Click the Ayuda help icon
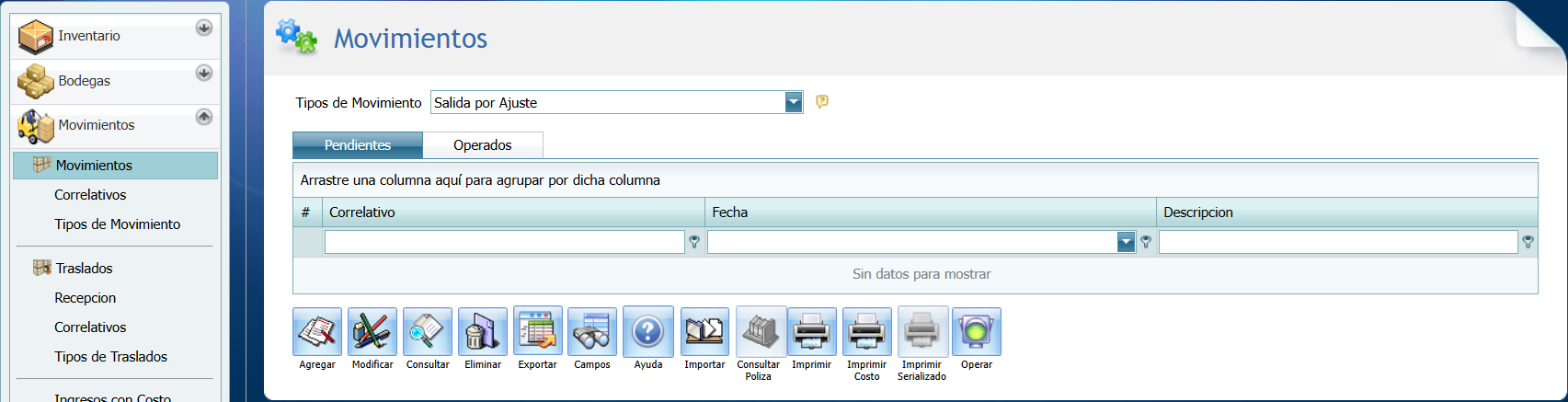The image size is (1568, 402). tap(648, 332)
